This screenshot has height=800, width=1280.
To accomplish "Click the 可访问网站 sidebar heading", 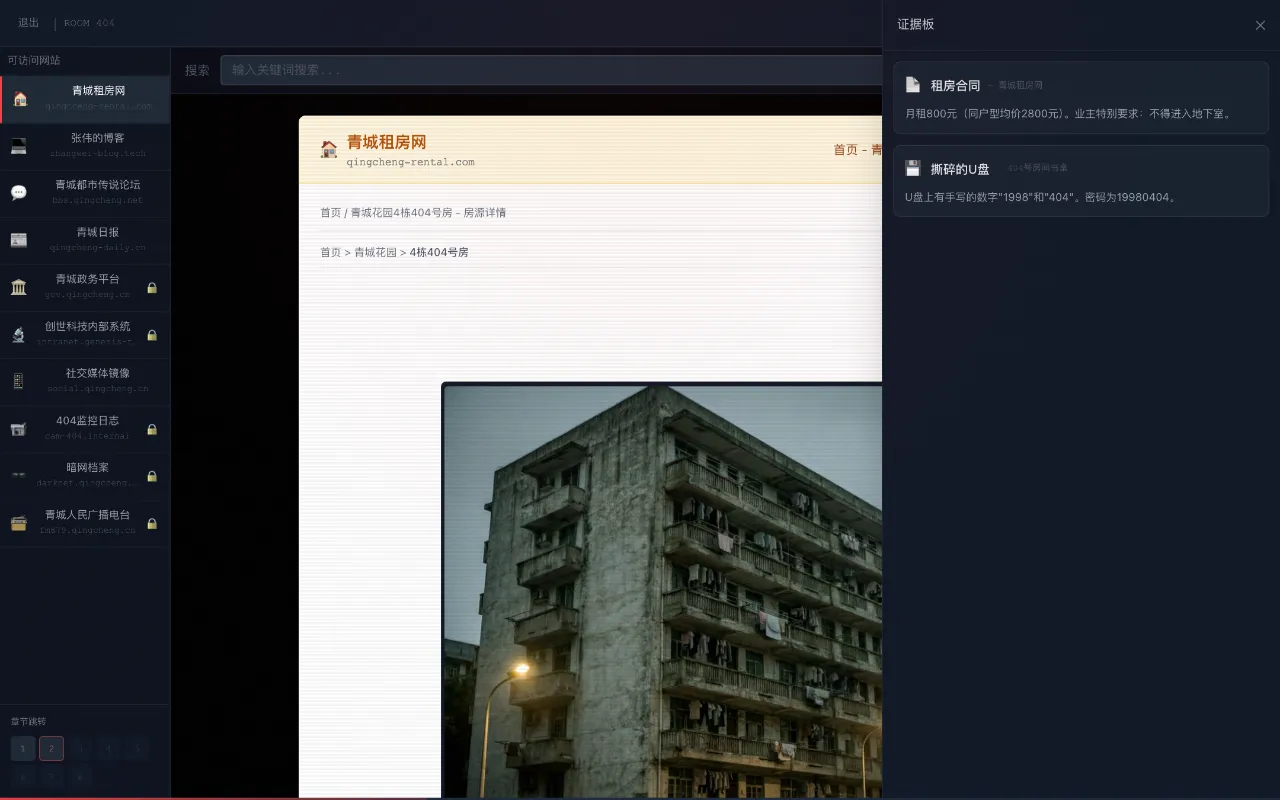I will (x=34, y=60).
